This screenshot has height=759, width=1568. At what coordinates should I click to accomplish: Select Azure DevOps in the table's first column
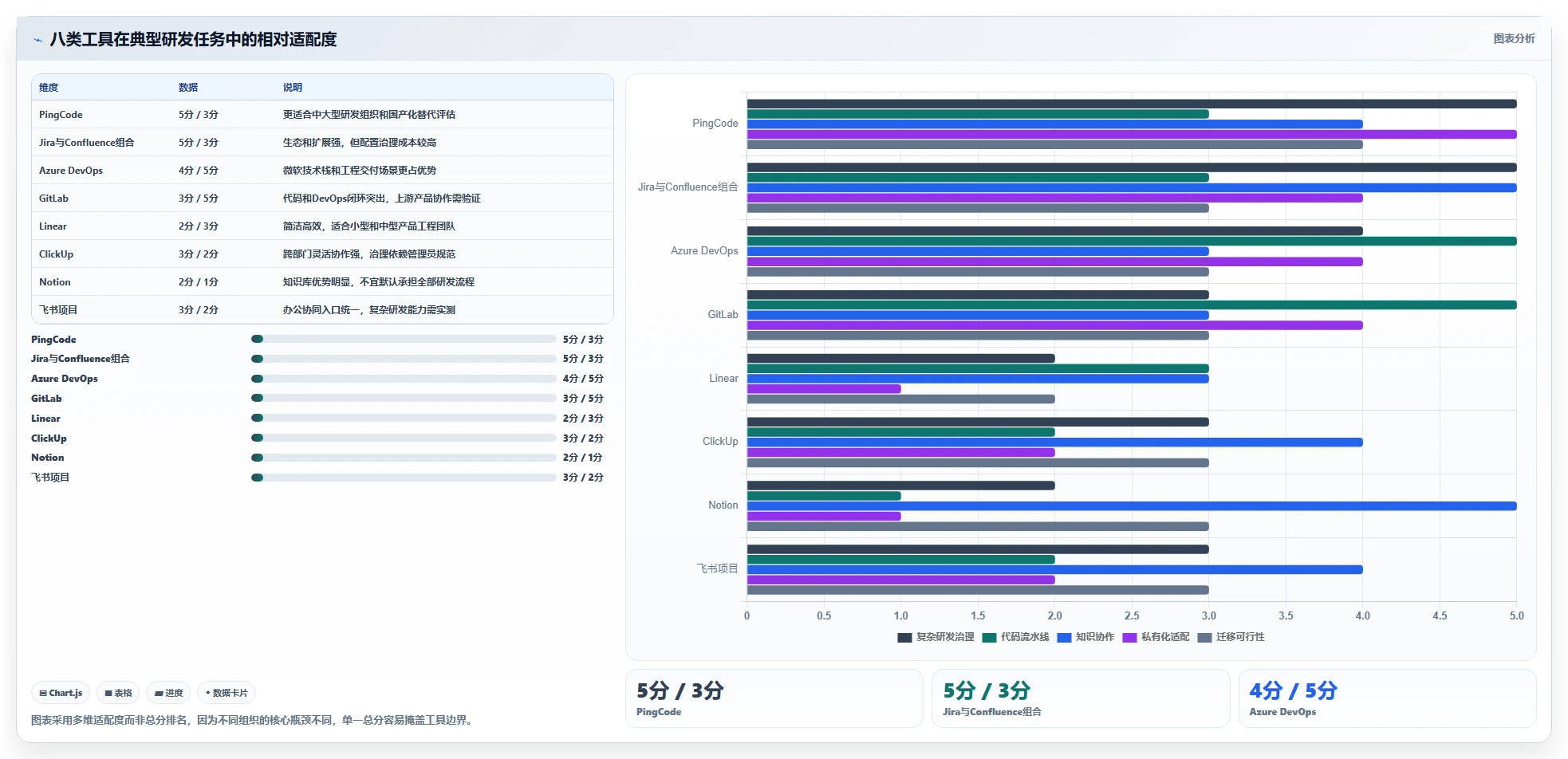71,171
